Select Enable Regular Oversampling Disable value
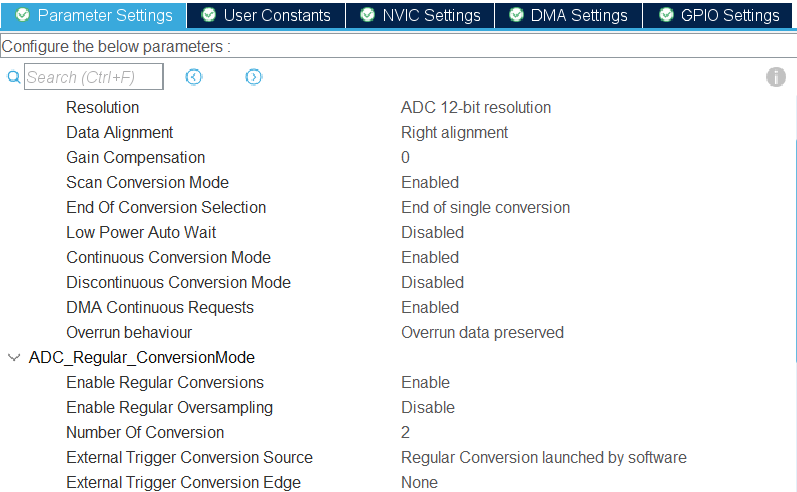This screenshot has width=797, height=492. click(x=428, y=407)
